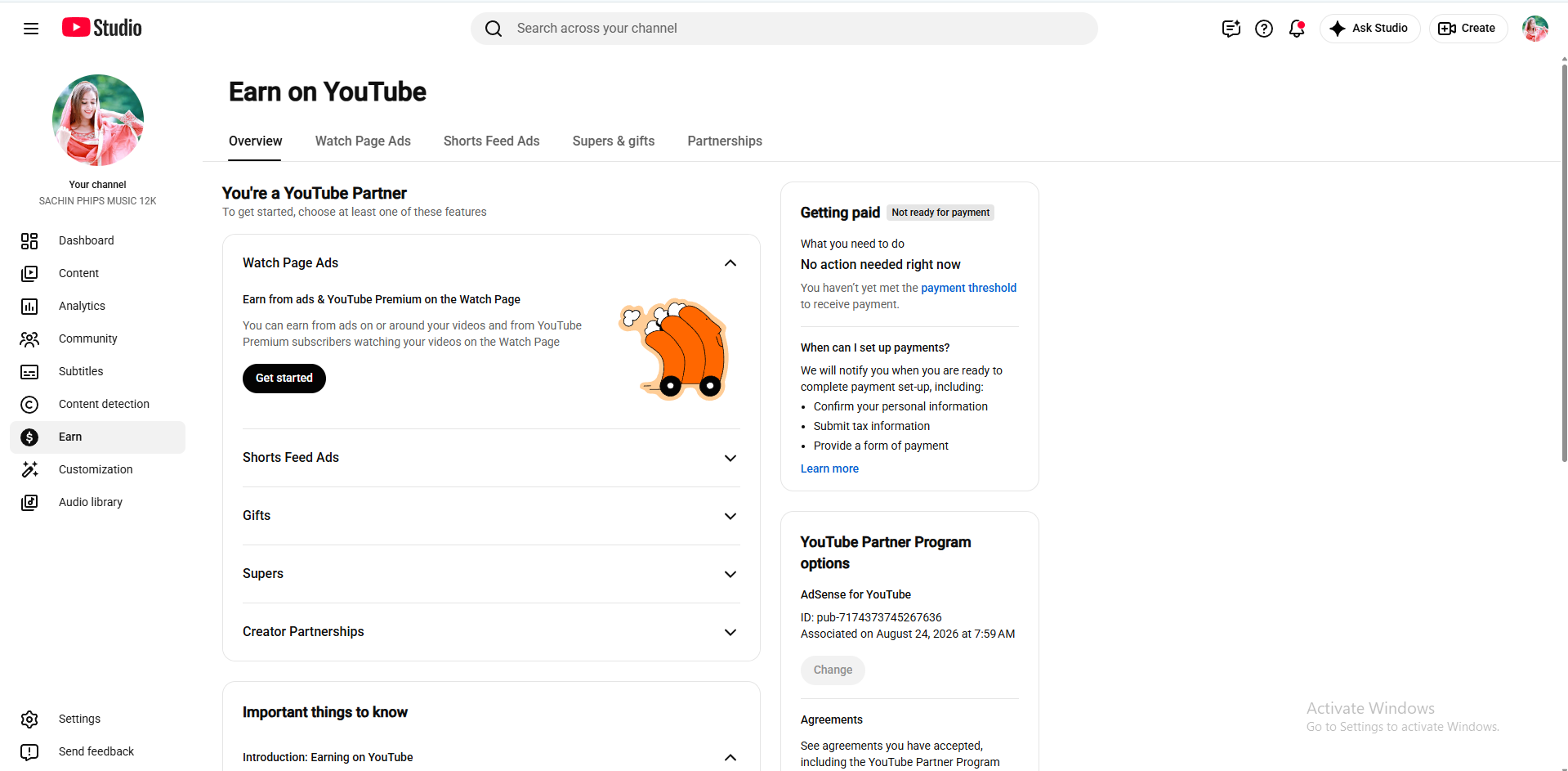Open the Shorts Feed Ads tab
The height and width of the screenshot is (771, 1568).
coord(491,141)
